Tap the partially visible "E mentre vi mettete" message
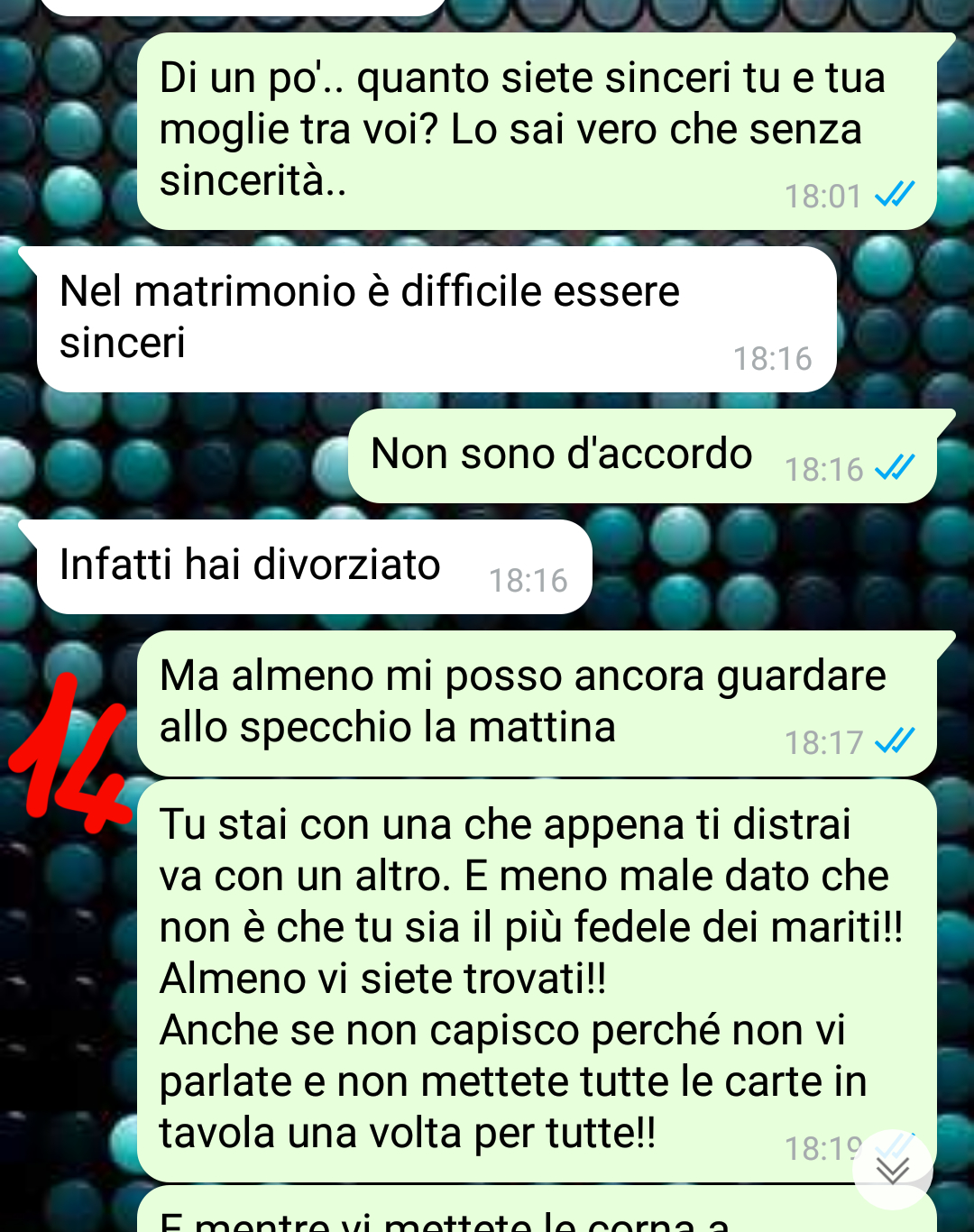 tap(538, 1210)
